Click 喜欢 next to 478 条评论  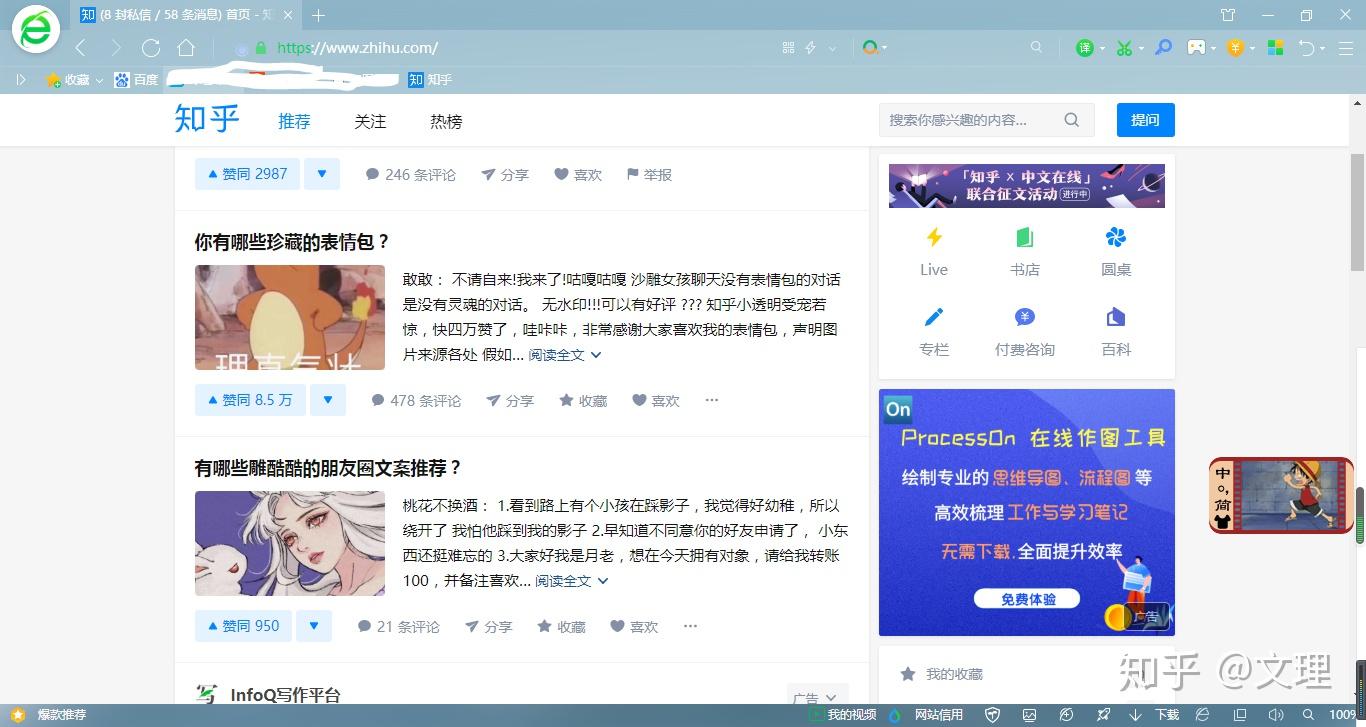[656, 400]
